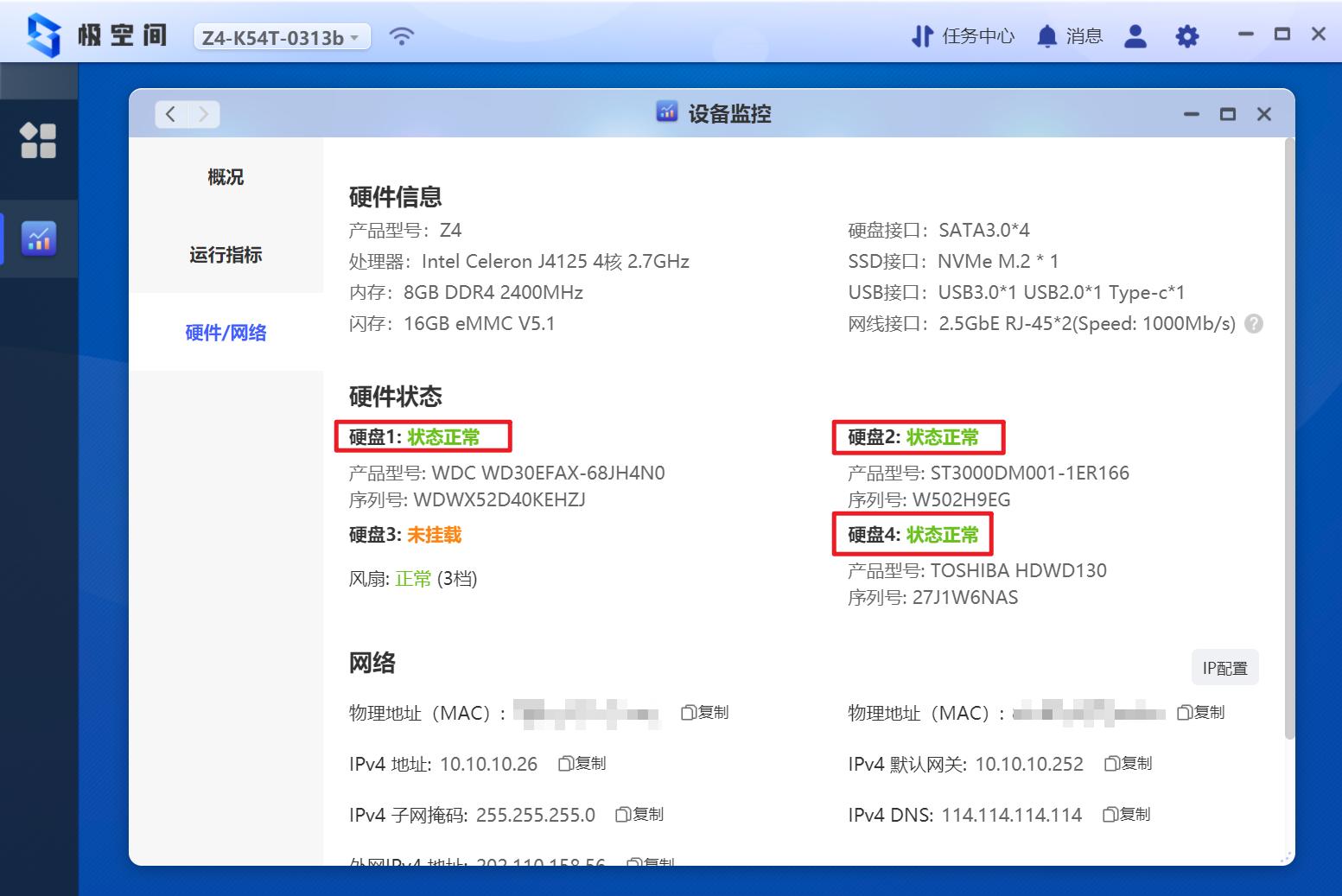1342x896 pixels.
Task: Open the user account icon
Action: tap(1135, 36)
